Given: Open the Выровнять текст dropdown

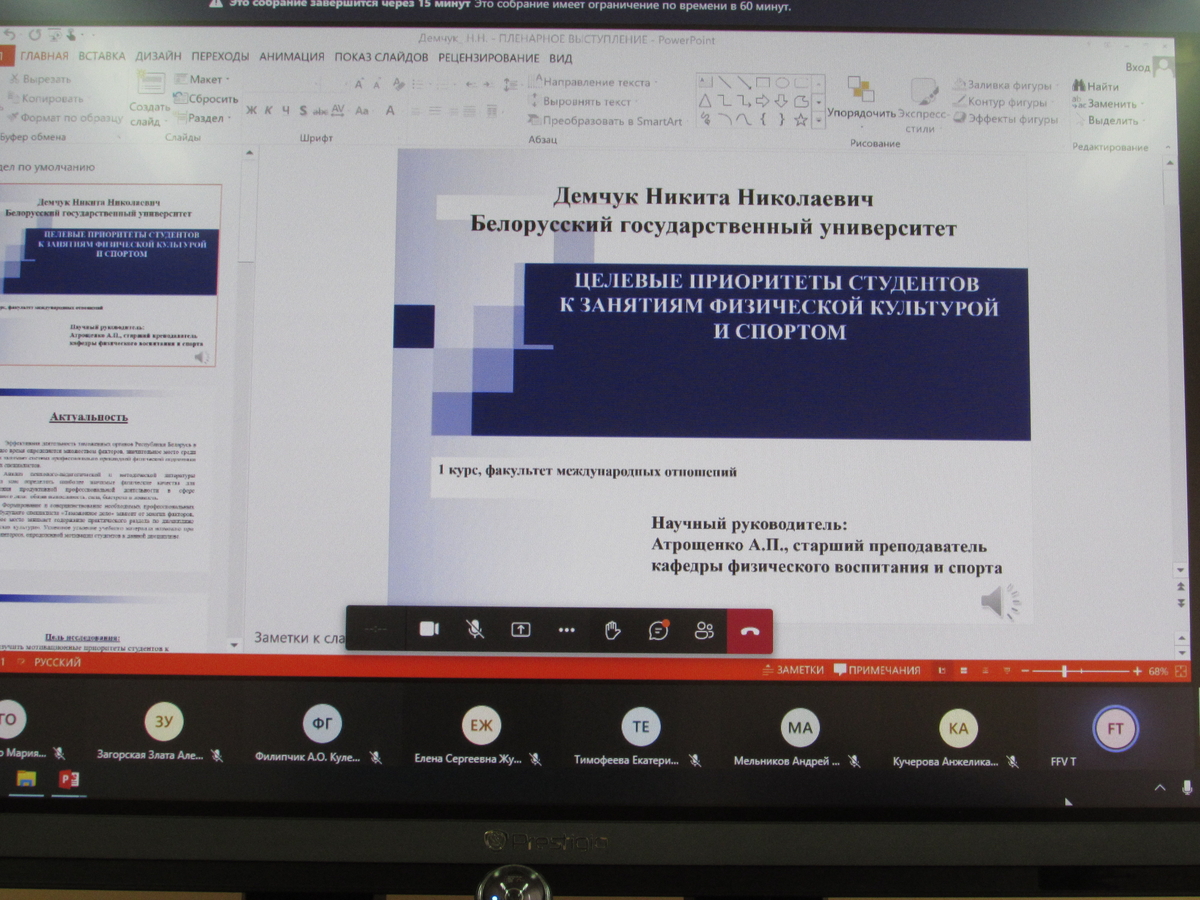Looking at the screenshot, I should (x=584, y=101).
